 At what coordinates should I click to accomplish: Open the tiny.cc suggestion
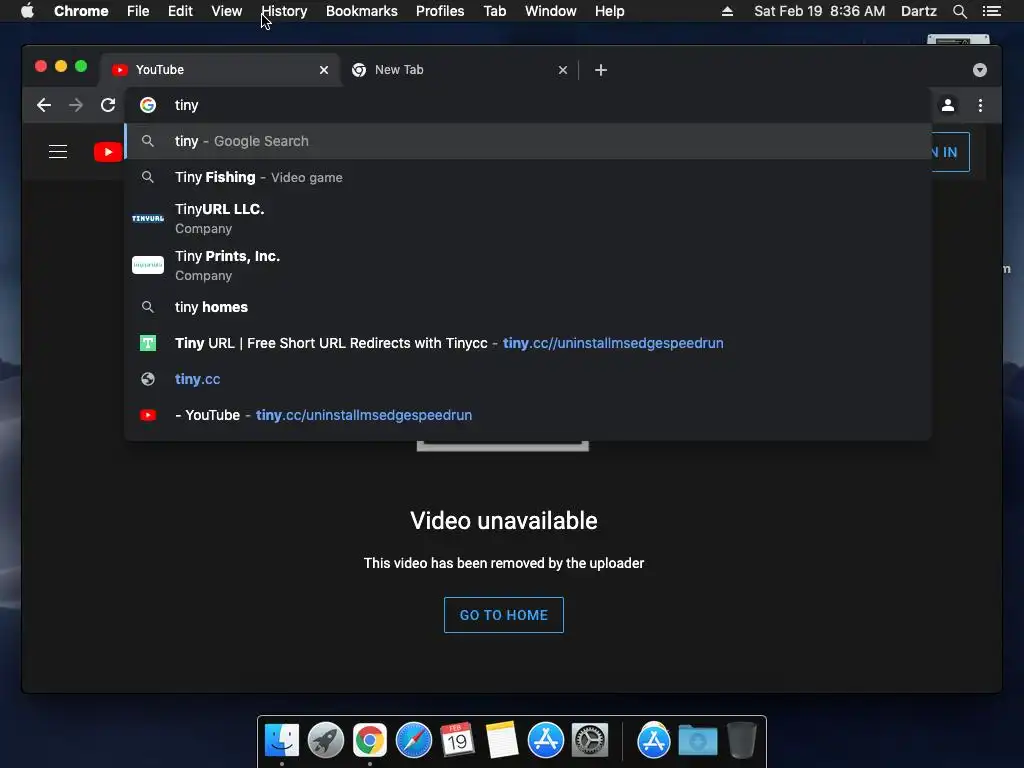click(x=528, y=379)
